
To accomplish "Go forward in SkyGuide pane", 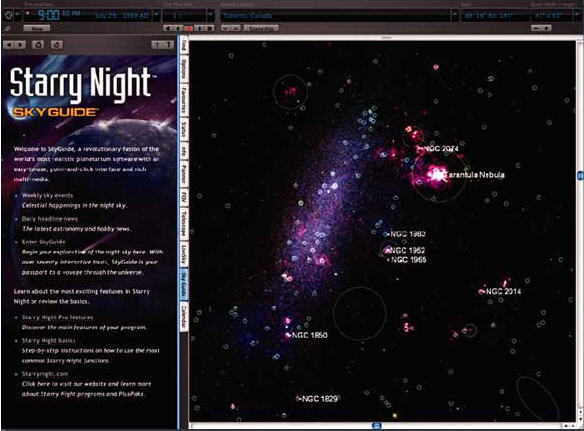I will pos(20,45).
